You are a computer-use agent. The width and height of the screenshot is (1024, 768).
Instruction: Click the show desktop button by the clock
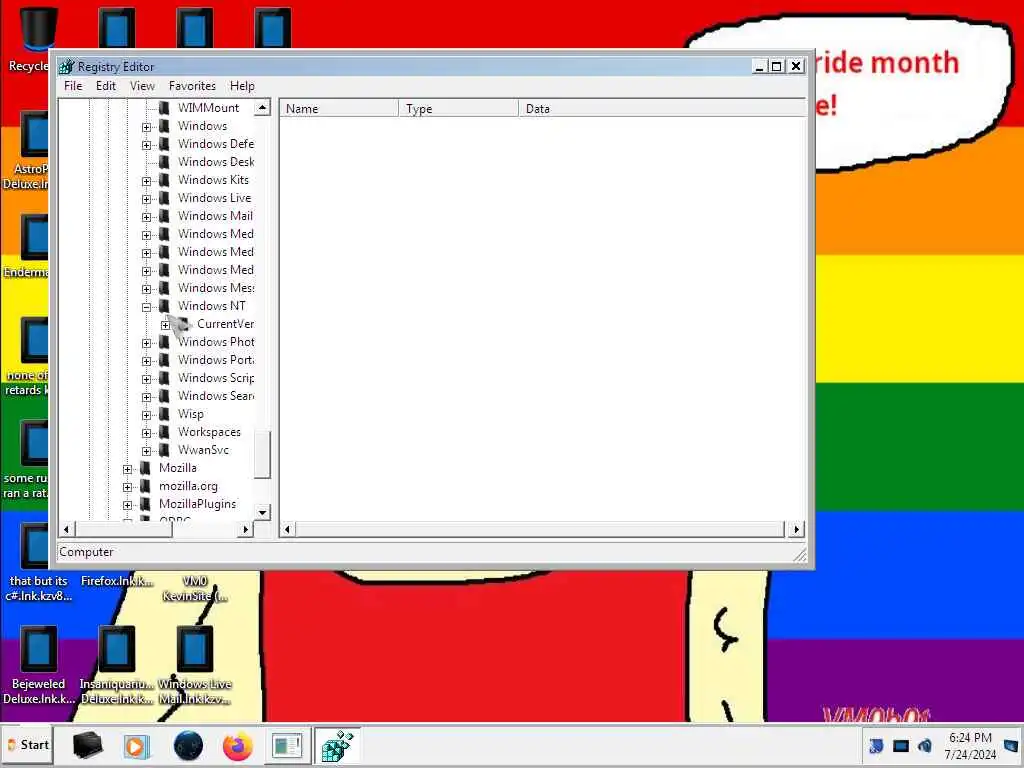coord(1012,745)
